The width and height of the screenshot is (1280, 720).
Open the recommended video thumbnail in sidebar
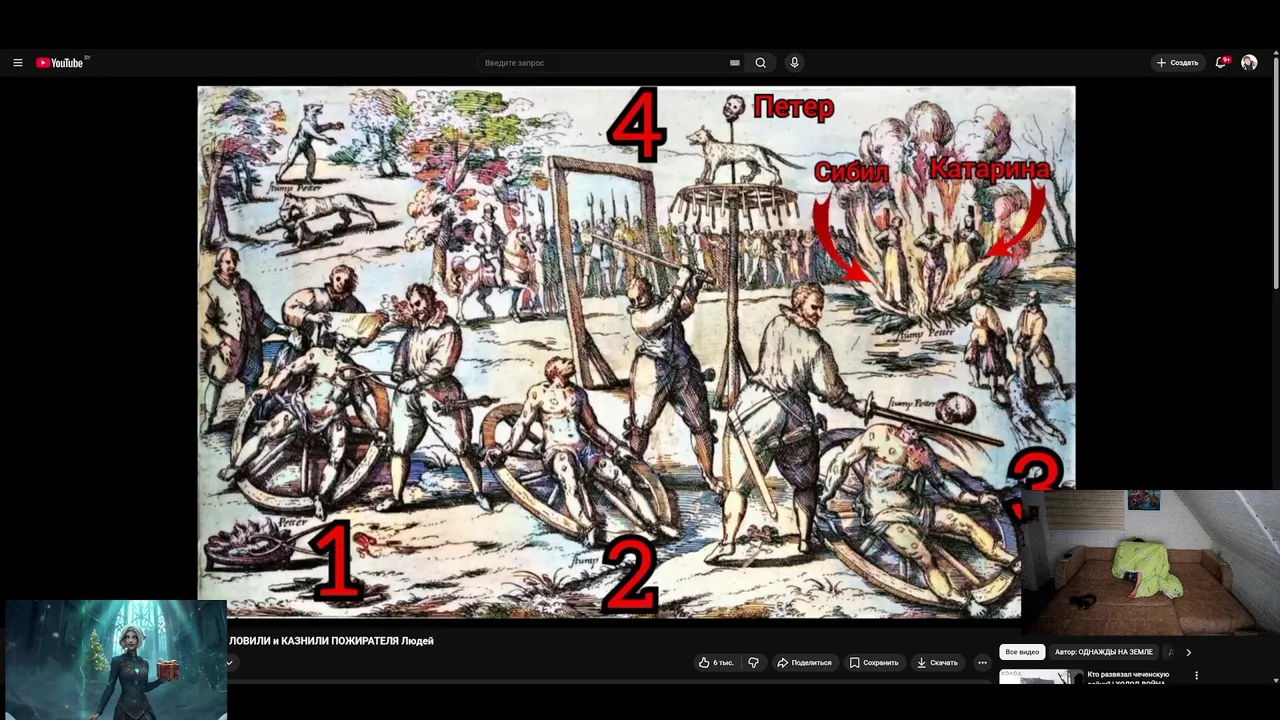pyautogui.click(x=1041, y=677)
